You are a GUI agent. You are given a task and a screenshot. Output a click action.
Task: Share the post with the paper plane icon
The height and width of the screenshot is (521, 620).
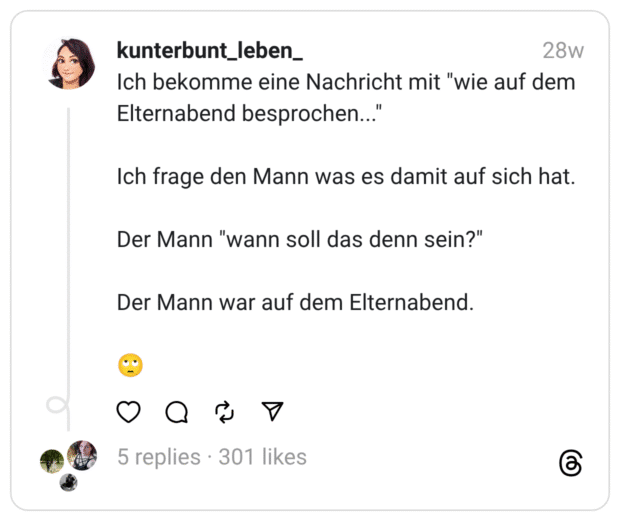click(273, 411)
